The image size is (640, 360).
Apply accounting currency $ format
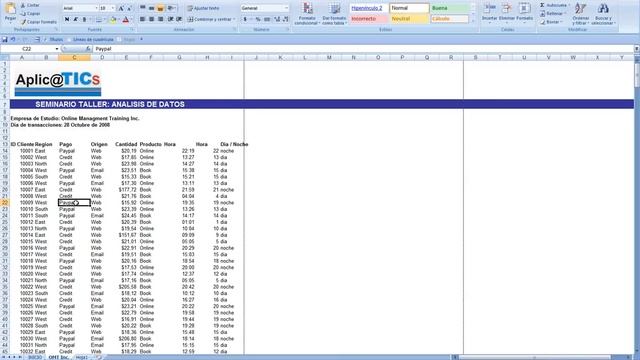coord(245,19)
